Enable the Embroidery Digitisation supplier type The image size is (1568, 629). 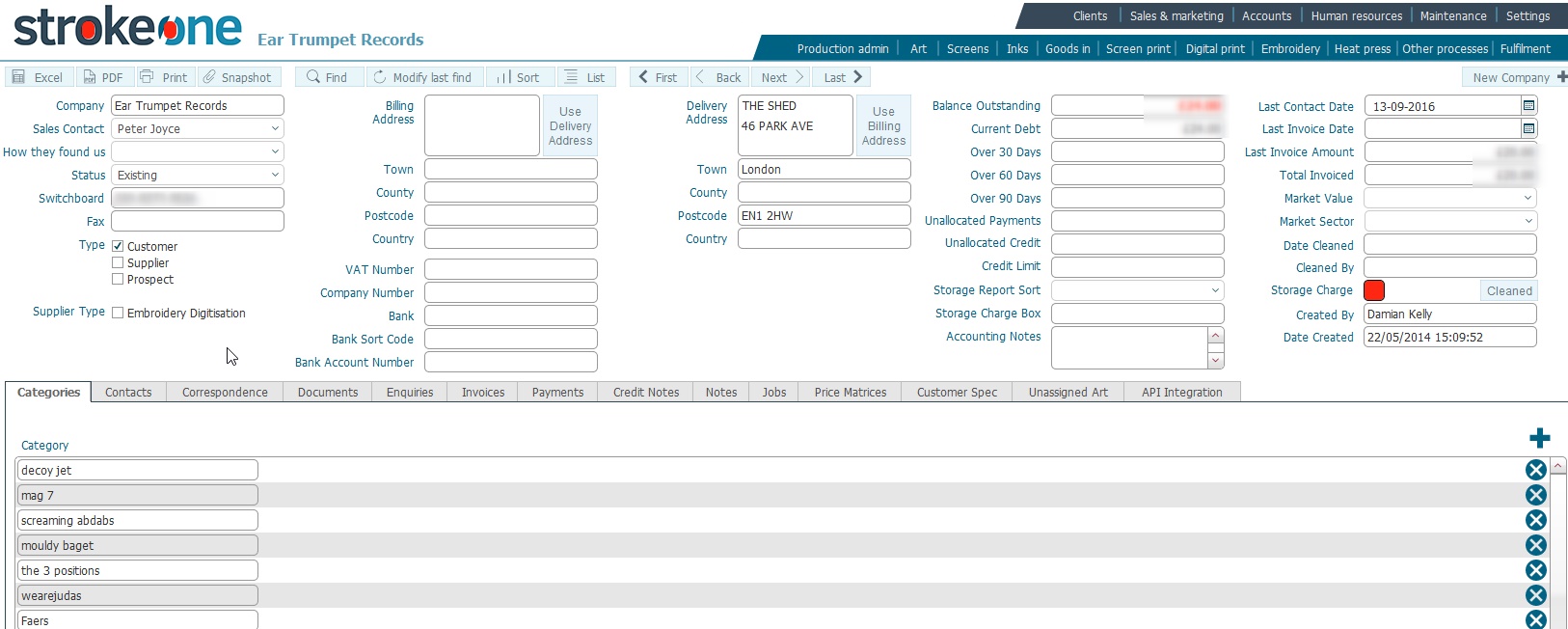(118, 313)
